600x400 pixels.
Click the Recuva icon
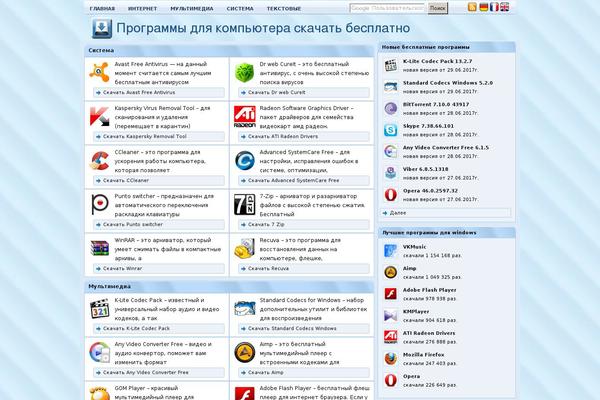tap(245, 249)
